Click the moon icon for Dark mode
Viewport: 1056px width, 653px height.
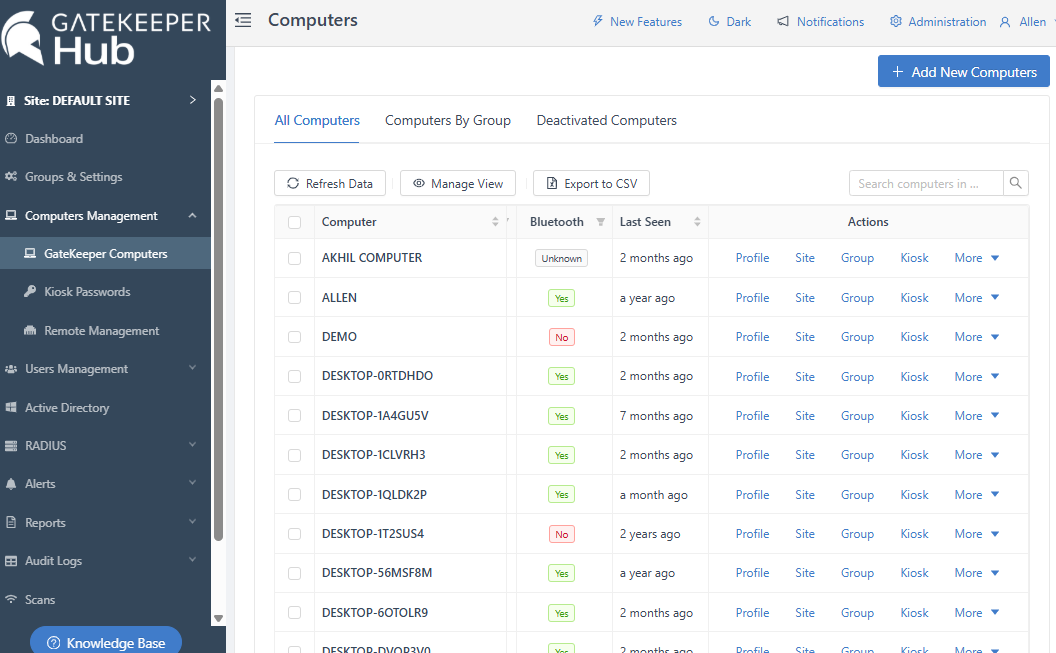(714, 22)
